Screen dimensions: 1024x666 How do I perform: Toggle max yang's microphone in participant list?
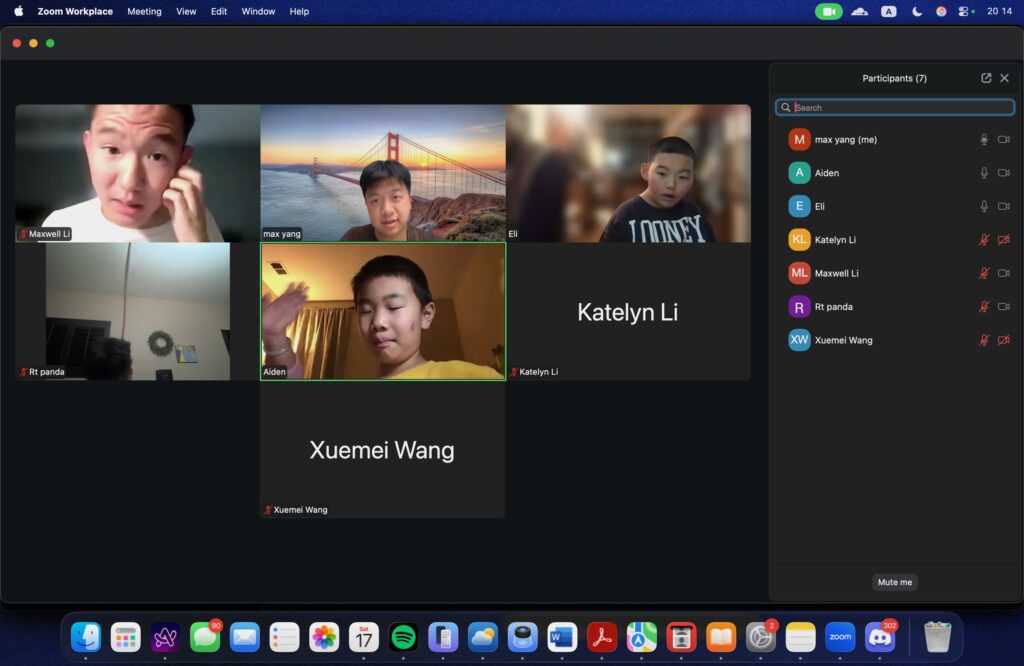coord(984,140)
